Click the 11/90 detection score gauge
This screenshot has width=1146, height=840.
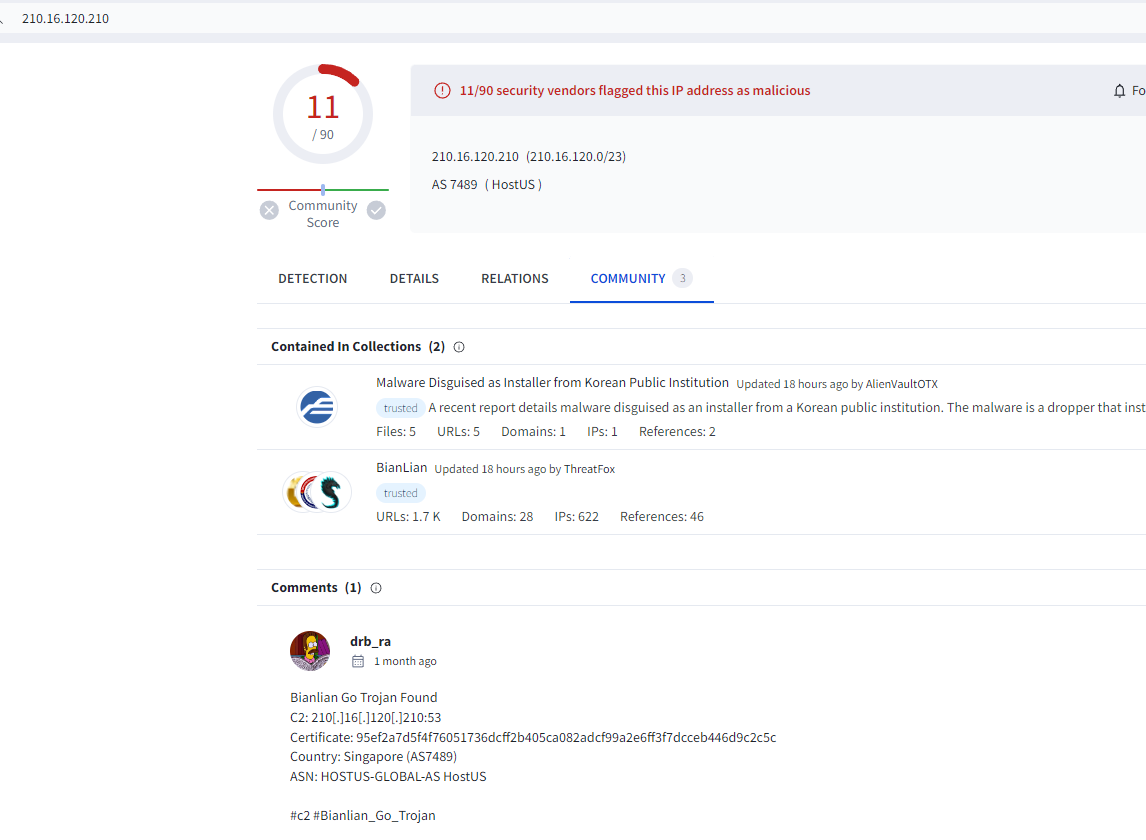click(323, 114)
